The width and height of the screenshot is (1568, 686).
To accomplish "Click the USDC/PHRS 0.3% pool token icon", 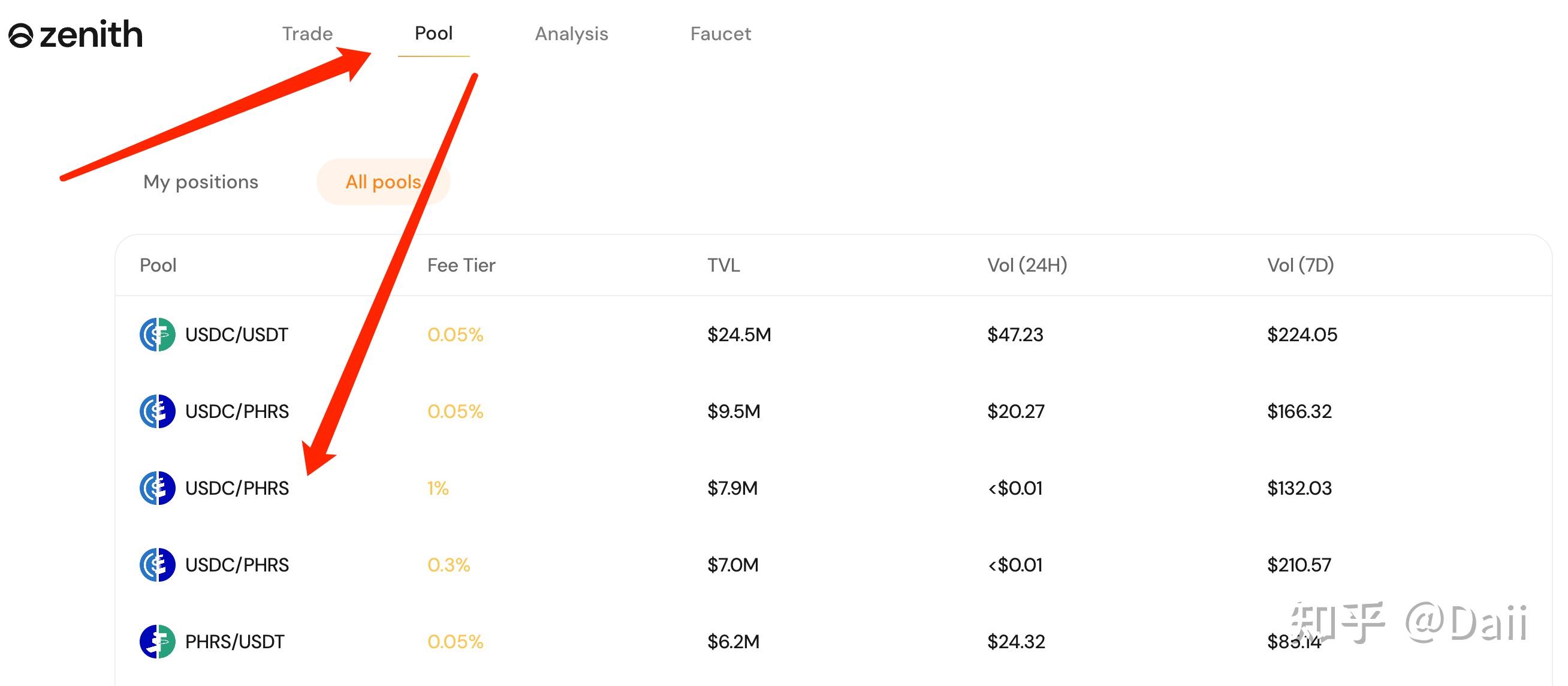I will pyautogui.click(x=158, y=564).
